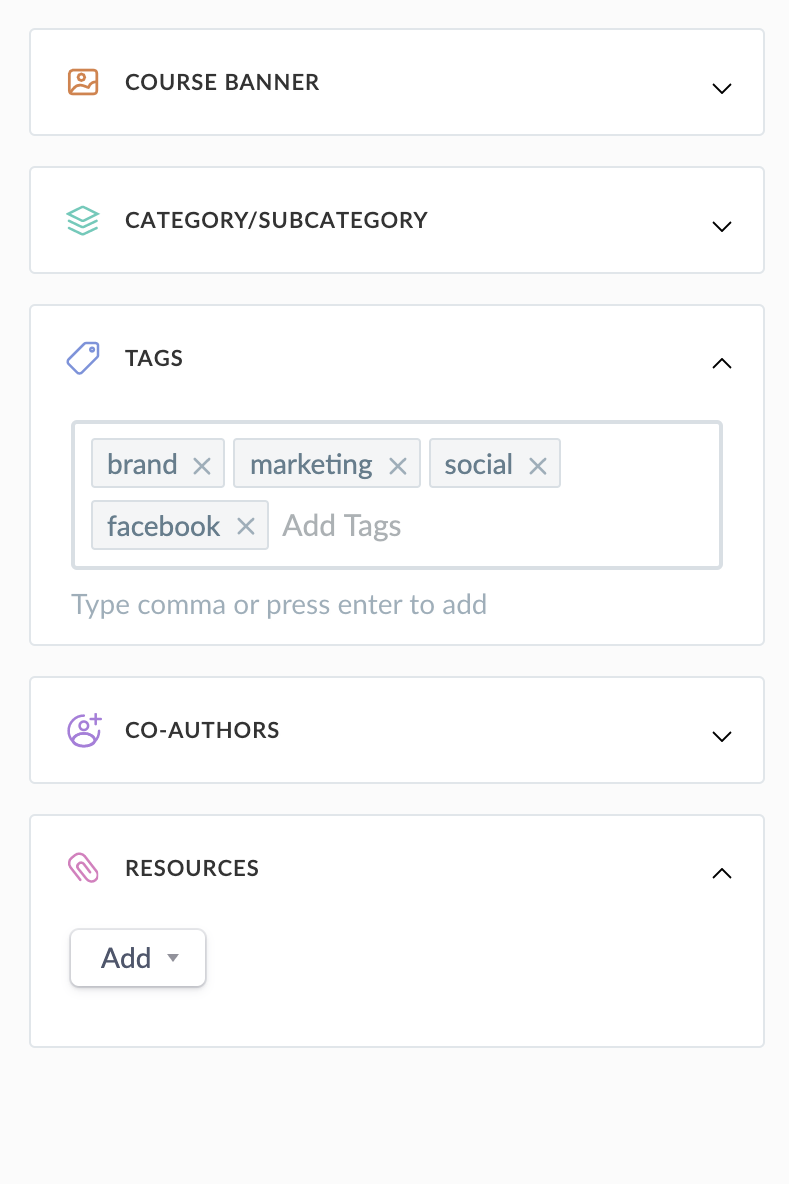Screen dimensions: 789x1184
Task: Collapse the Tags section
Action: 721,364
